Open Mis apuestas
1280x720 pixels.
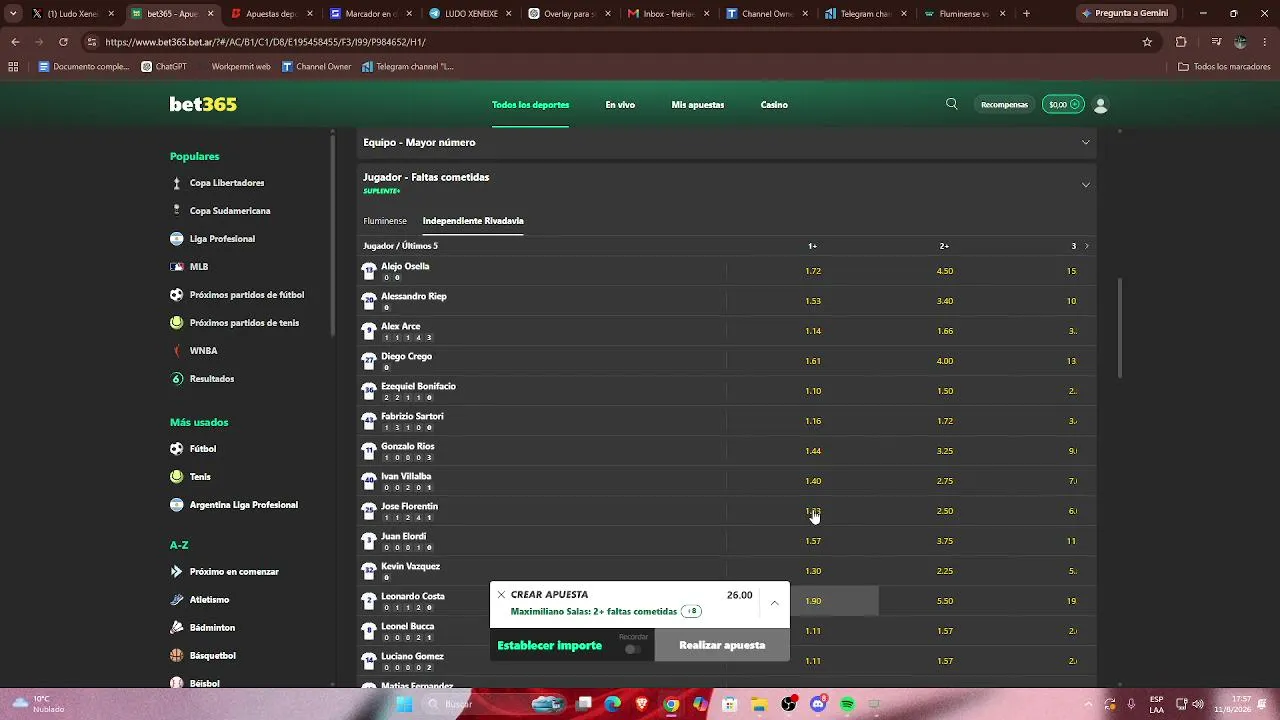click(698, 105)
